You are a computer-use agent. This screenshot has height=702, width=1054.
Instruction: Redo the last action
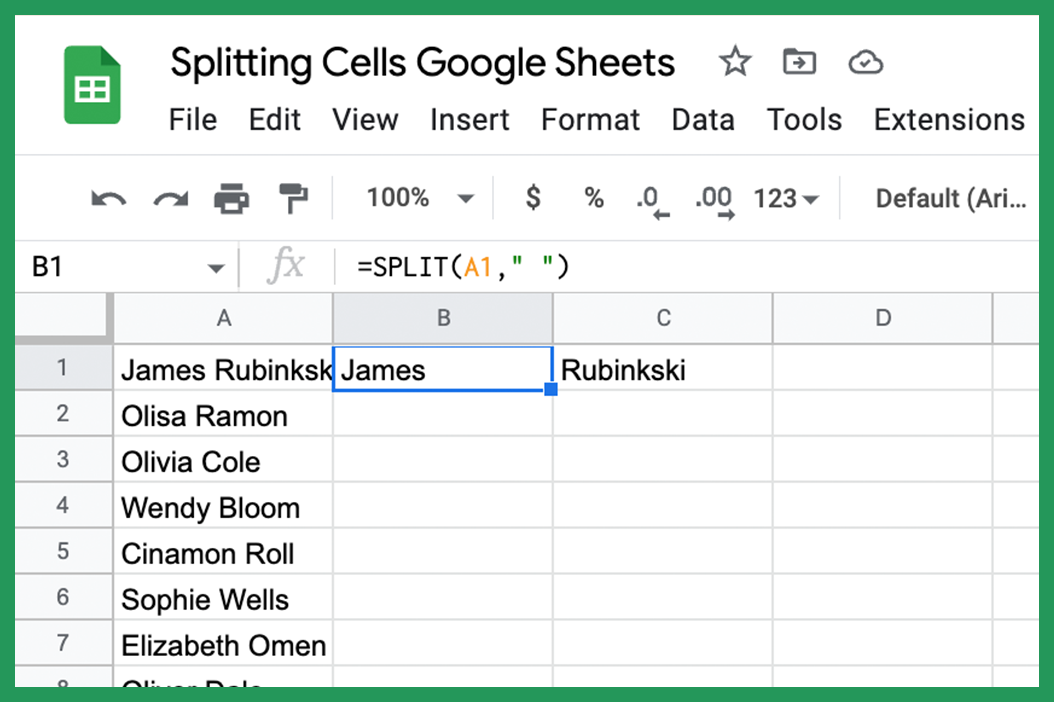[170, 197]
